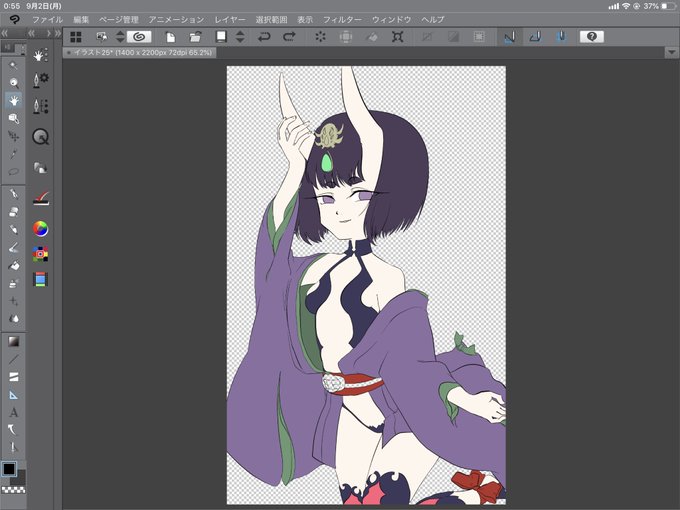The image size is (680, 510).
Task: Click the Fill paint command icon
Action: pyautogui.click(x=372, y=37)
